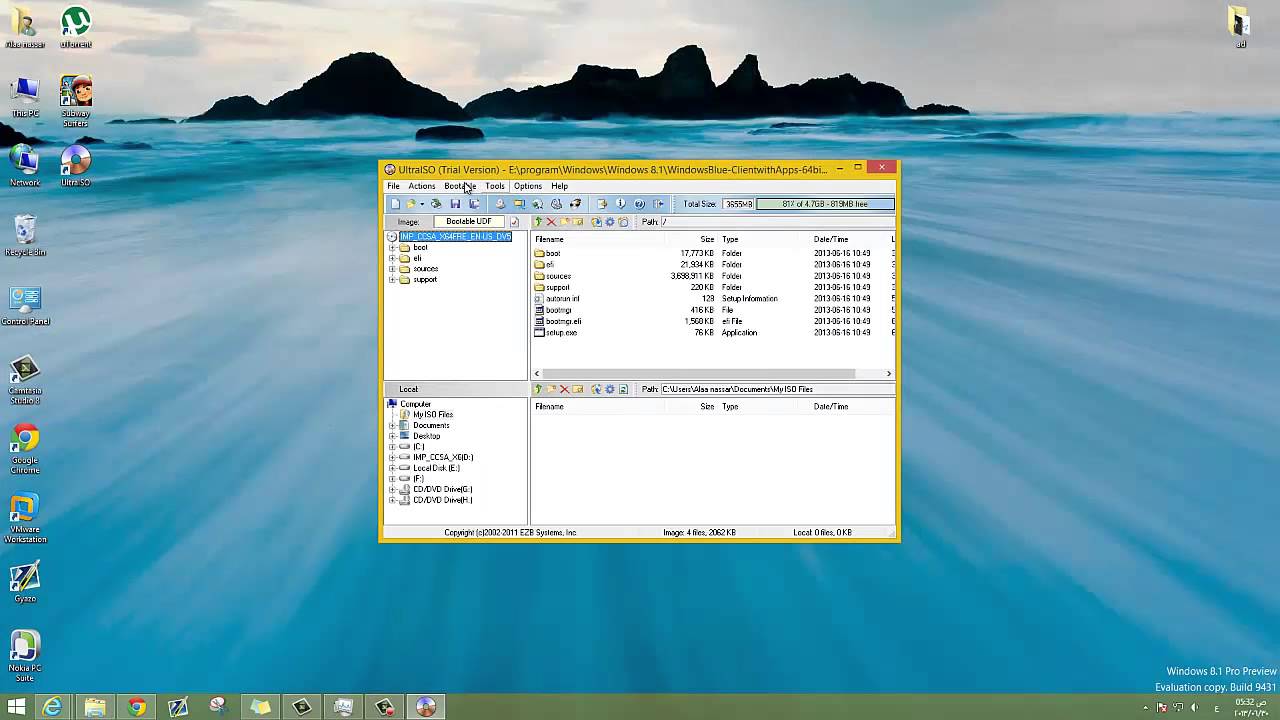Click the refresh icon in the Local pane toolbar

tap(623, 389)
